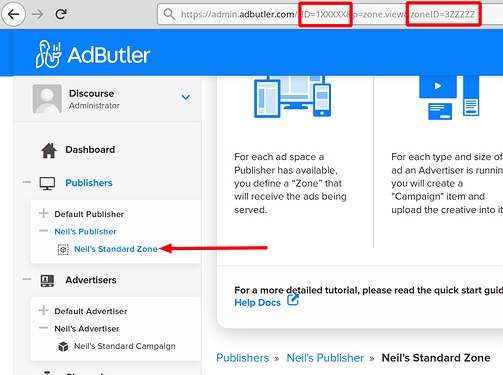Click the Campaign video ad illustration
The height and width of the screenshot is (375, 503).
click(449, 97)
